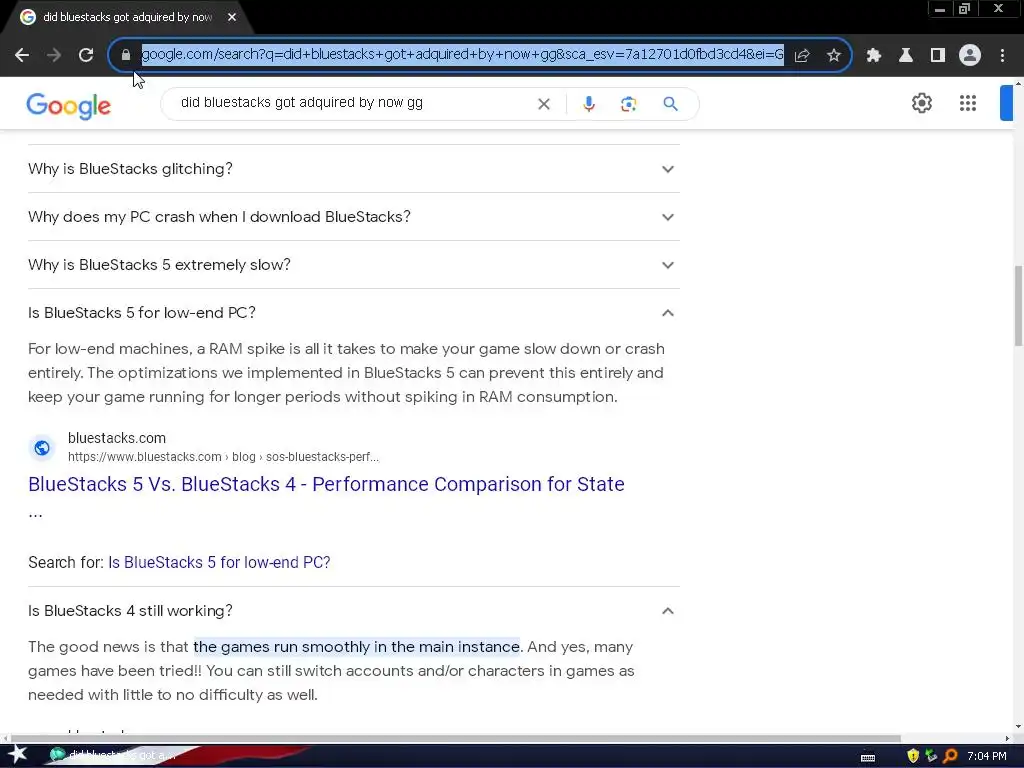
Task: Click the horizontal scrollbar at bottom
Action: (455, 738)
